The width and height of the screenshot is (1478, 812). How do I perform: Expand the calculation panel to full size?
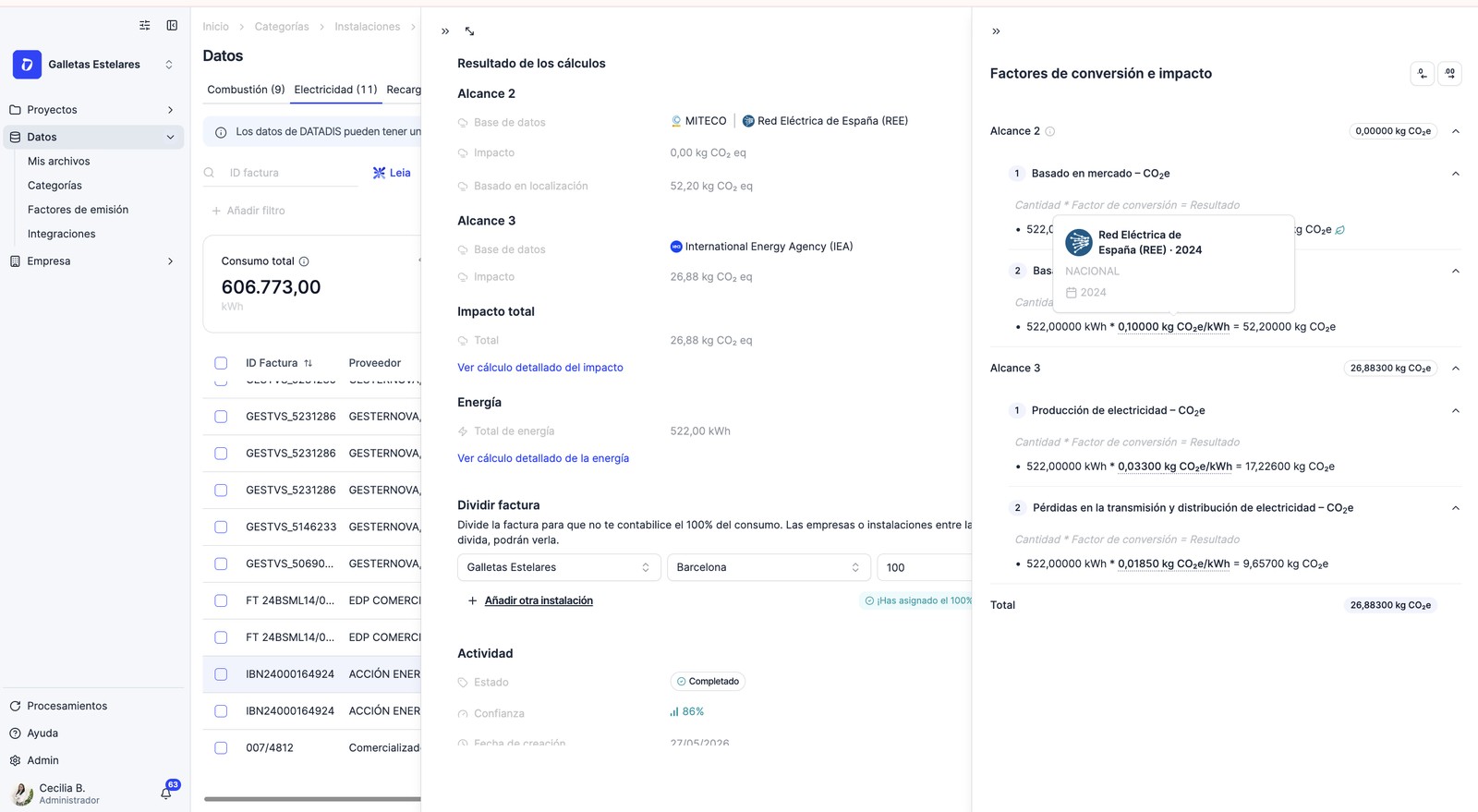[x=469, y=31]
